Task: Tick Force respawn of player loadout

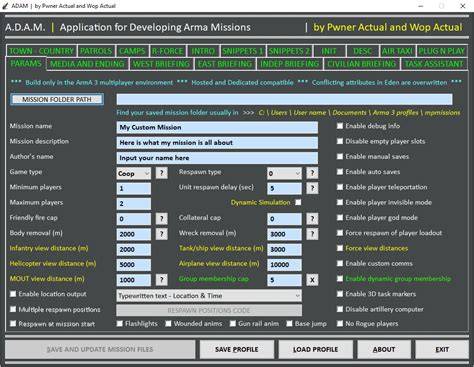Action: (x=340, y=233)
